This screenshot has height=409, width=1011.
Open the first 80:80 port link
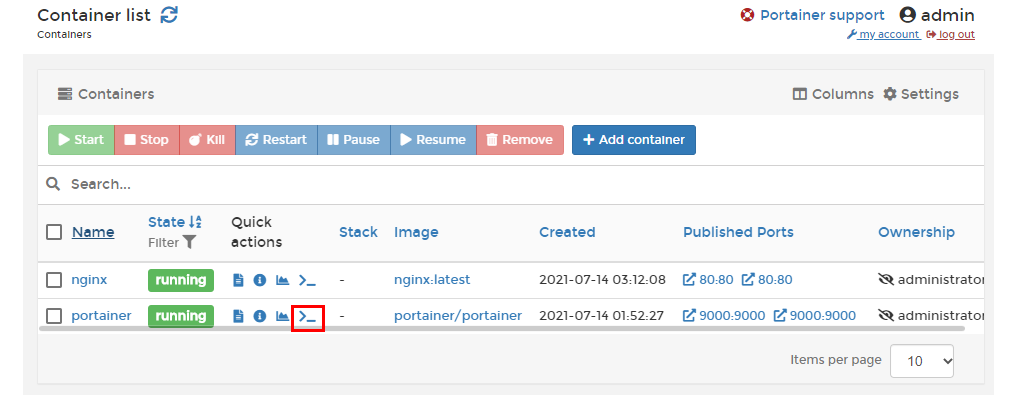click(x=708, y=280)
